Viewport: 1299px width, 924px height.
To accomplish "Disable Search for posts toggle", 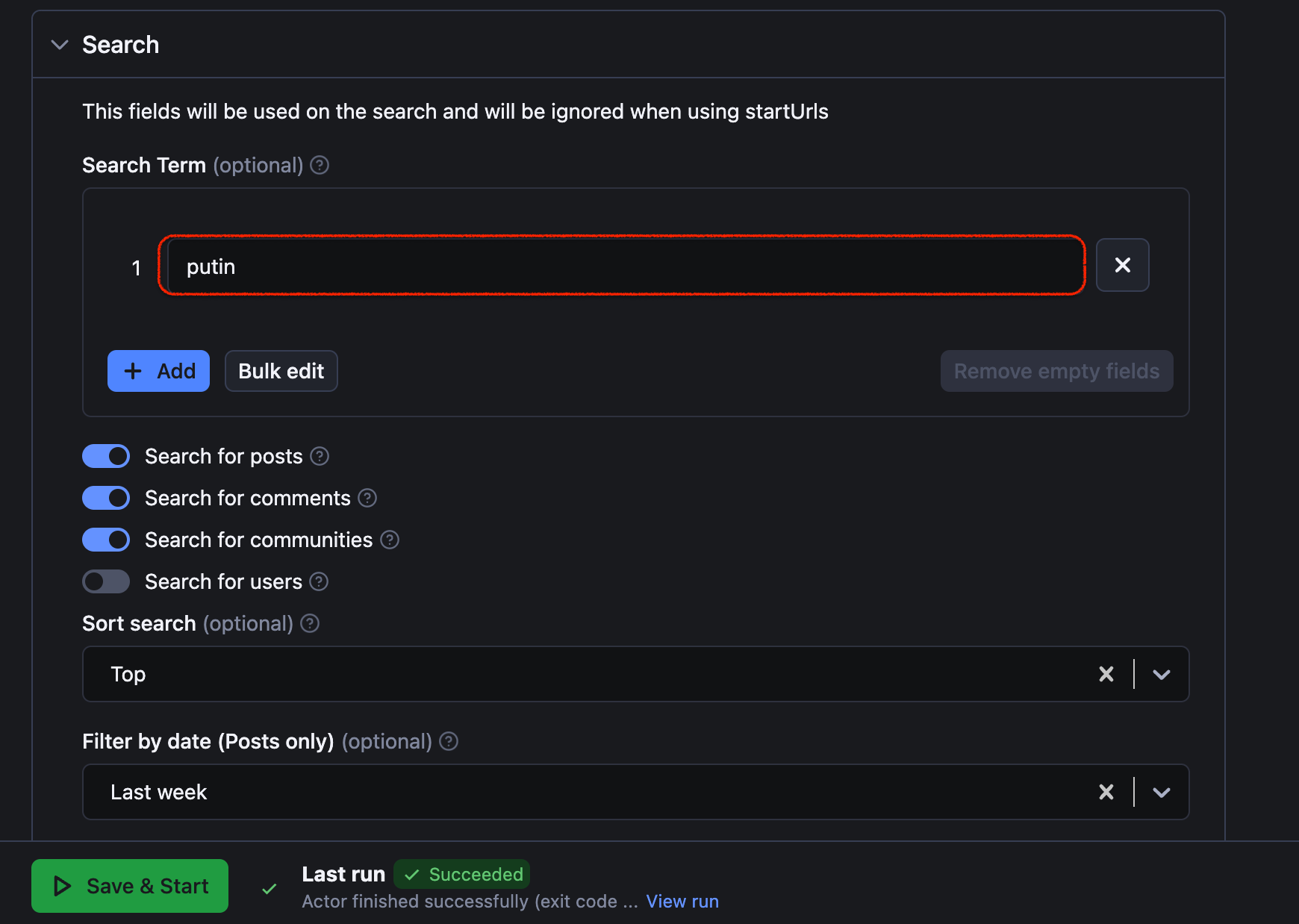I will point(106,456).
